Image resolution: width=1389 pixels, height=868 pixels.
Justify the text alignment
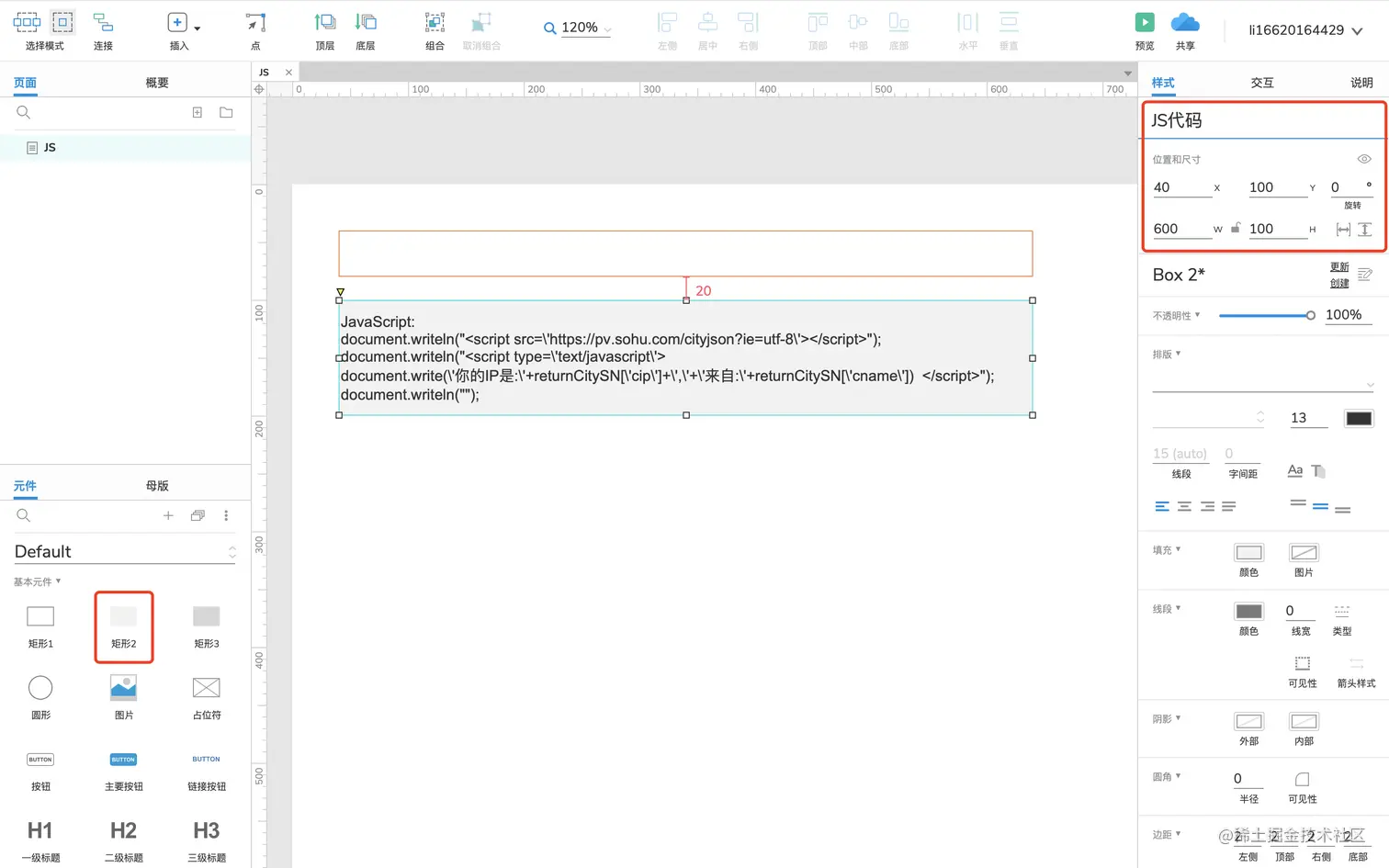point(1229,506)
